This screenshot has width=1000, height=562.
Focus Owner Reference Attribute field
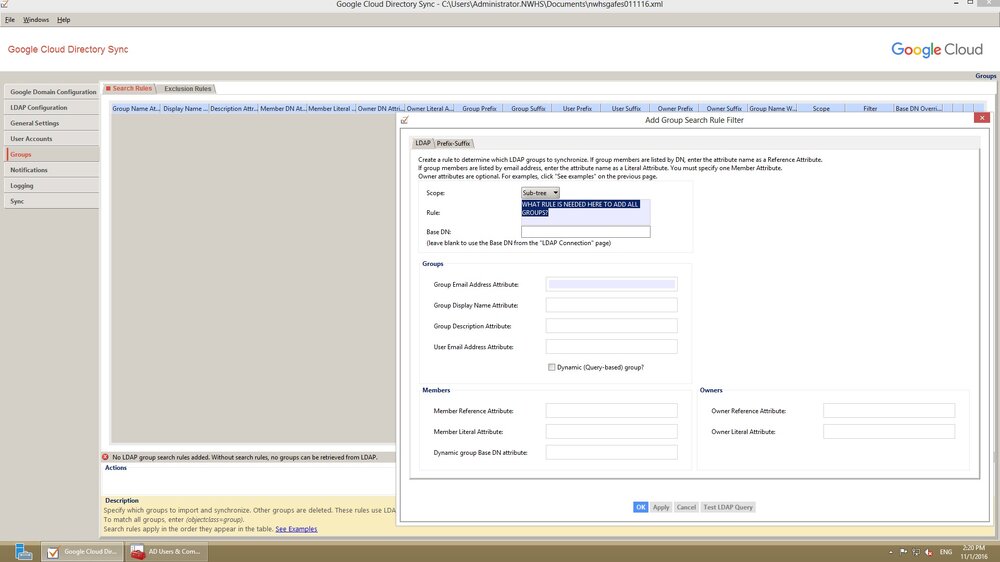coord(889,411)
